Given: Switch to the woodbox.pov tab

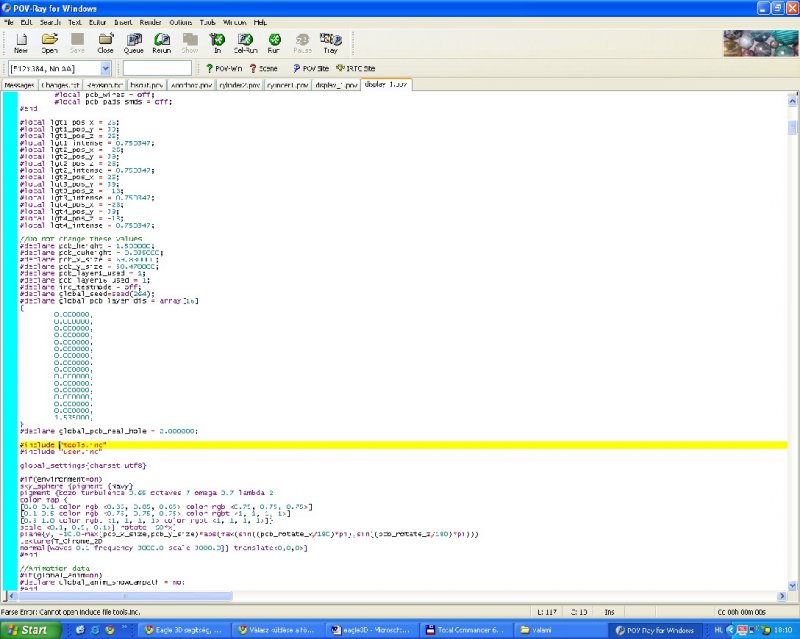Looking at the screenshot, I should (x=191, y=85).
